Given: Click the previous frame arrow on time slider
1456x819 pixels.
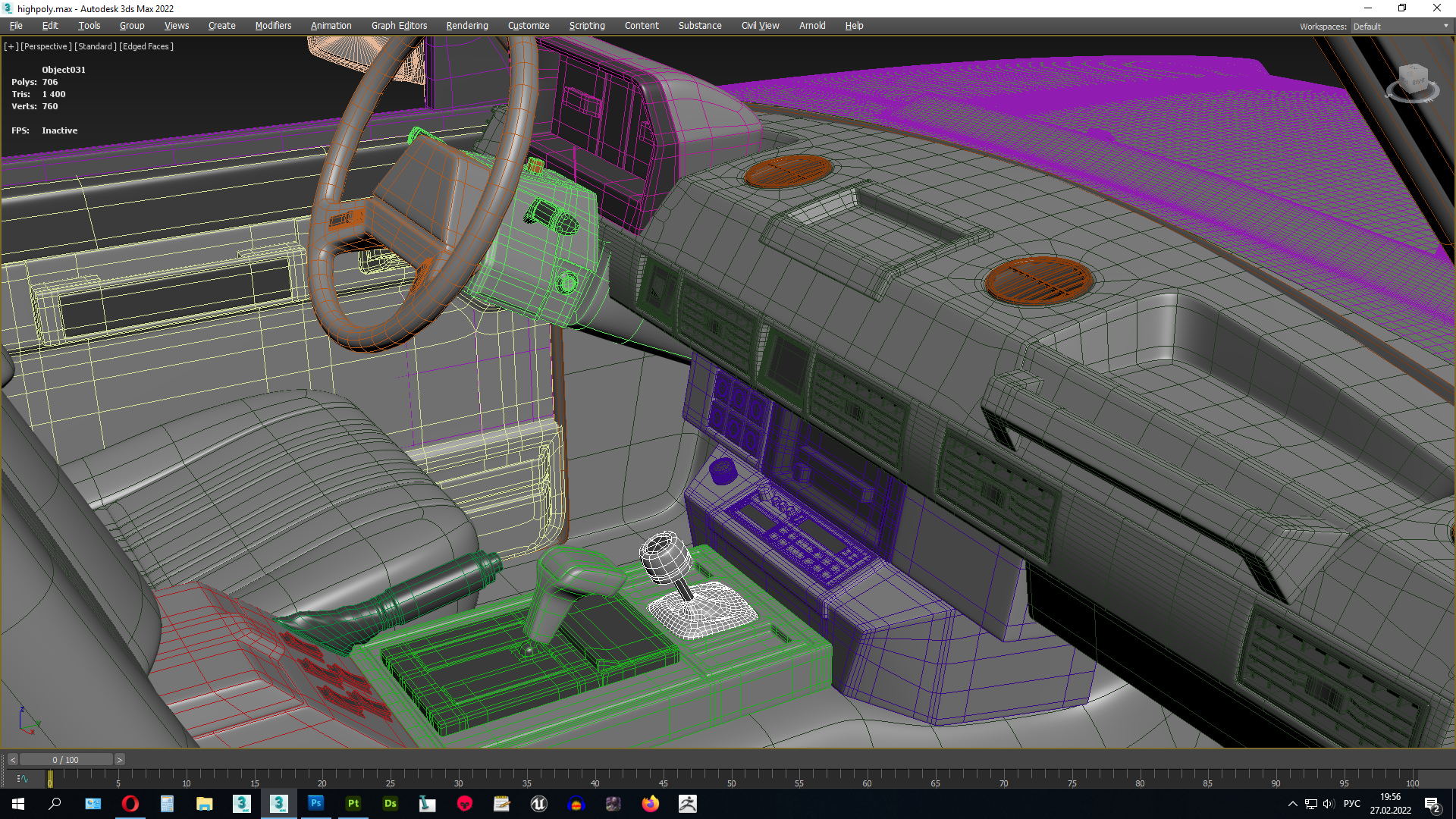Looking at the screenshot, I should pyautogui.click(x=13, y=760).
